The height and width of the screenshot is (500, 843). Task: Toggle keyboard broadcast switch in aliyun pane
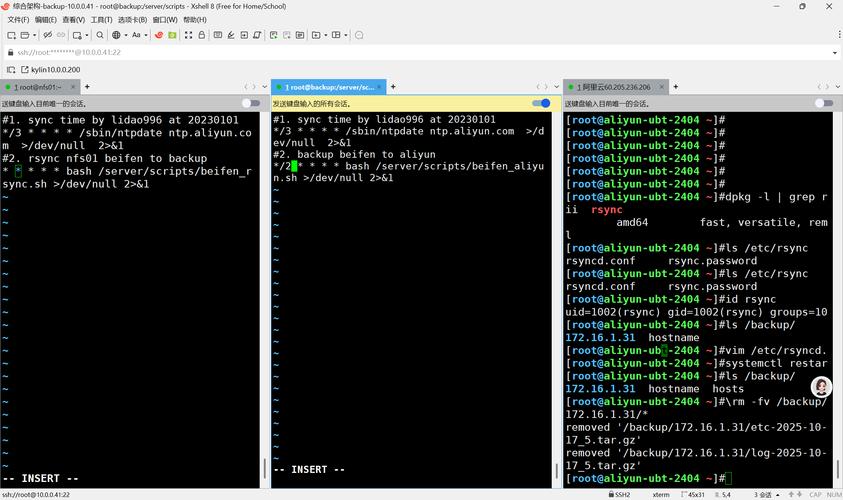click(824, 103)
